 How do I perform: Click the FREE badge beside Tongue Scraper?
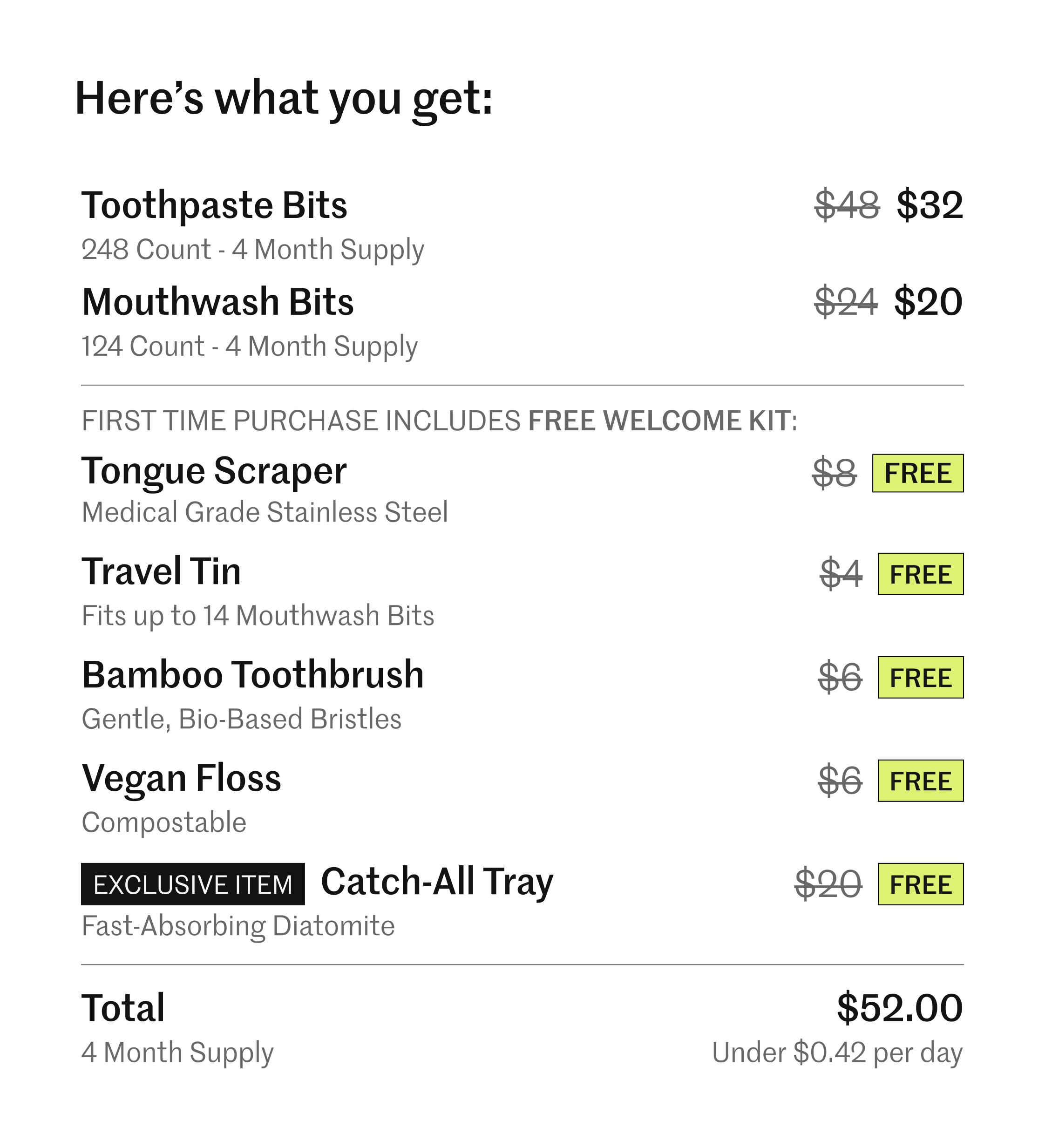pos(917,473)
